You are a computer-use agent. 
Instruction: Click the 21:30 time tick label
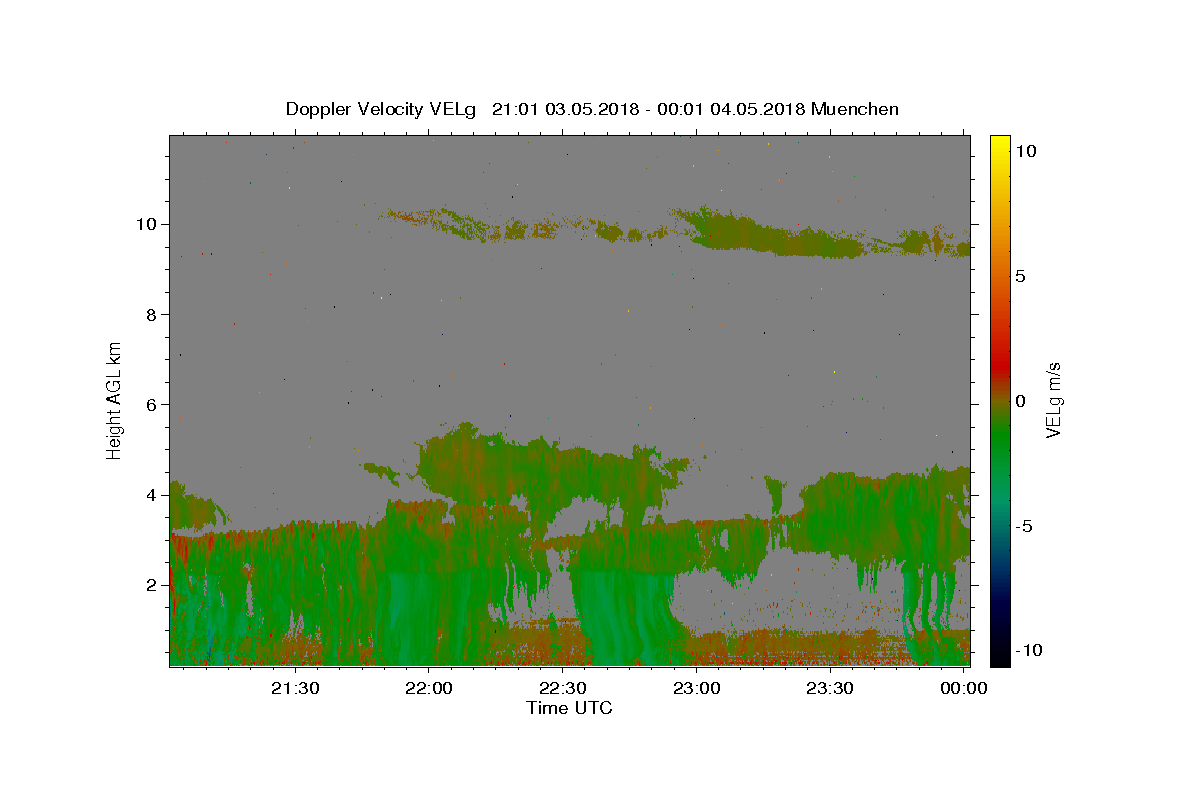click(295, 688)
